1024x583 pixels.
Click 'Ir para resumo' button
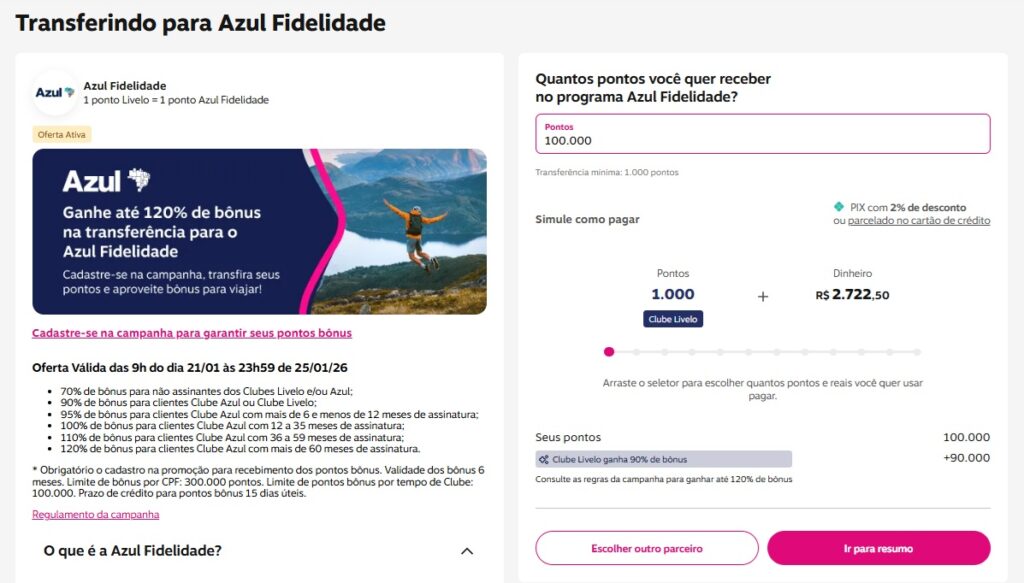click(878, 548)
